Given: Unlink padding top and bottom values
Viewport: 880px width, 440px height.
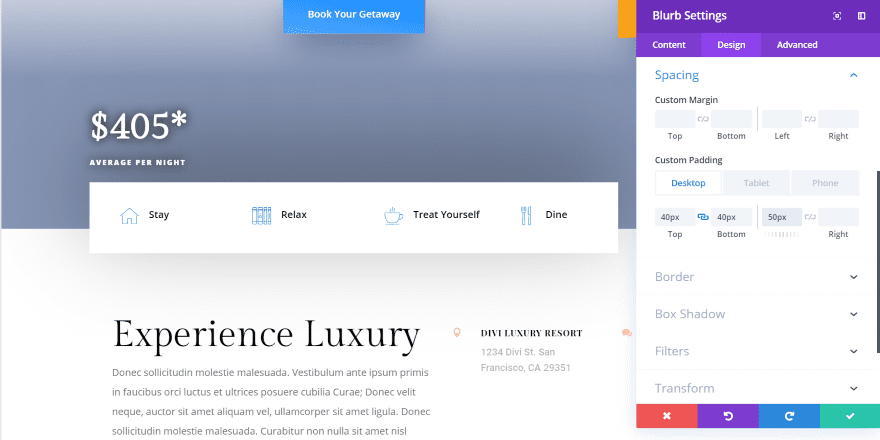Looking at the screenshot, I should 703,217.
